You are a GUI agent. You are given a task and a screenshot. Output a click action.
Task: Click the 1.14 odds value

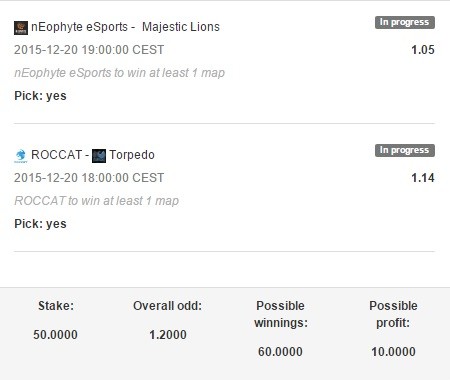point(423,178)
